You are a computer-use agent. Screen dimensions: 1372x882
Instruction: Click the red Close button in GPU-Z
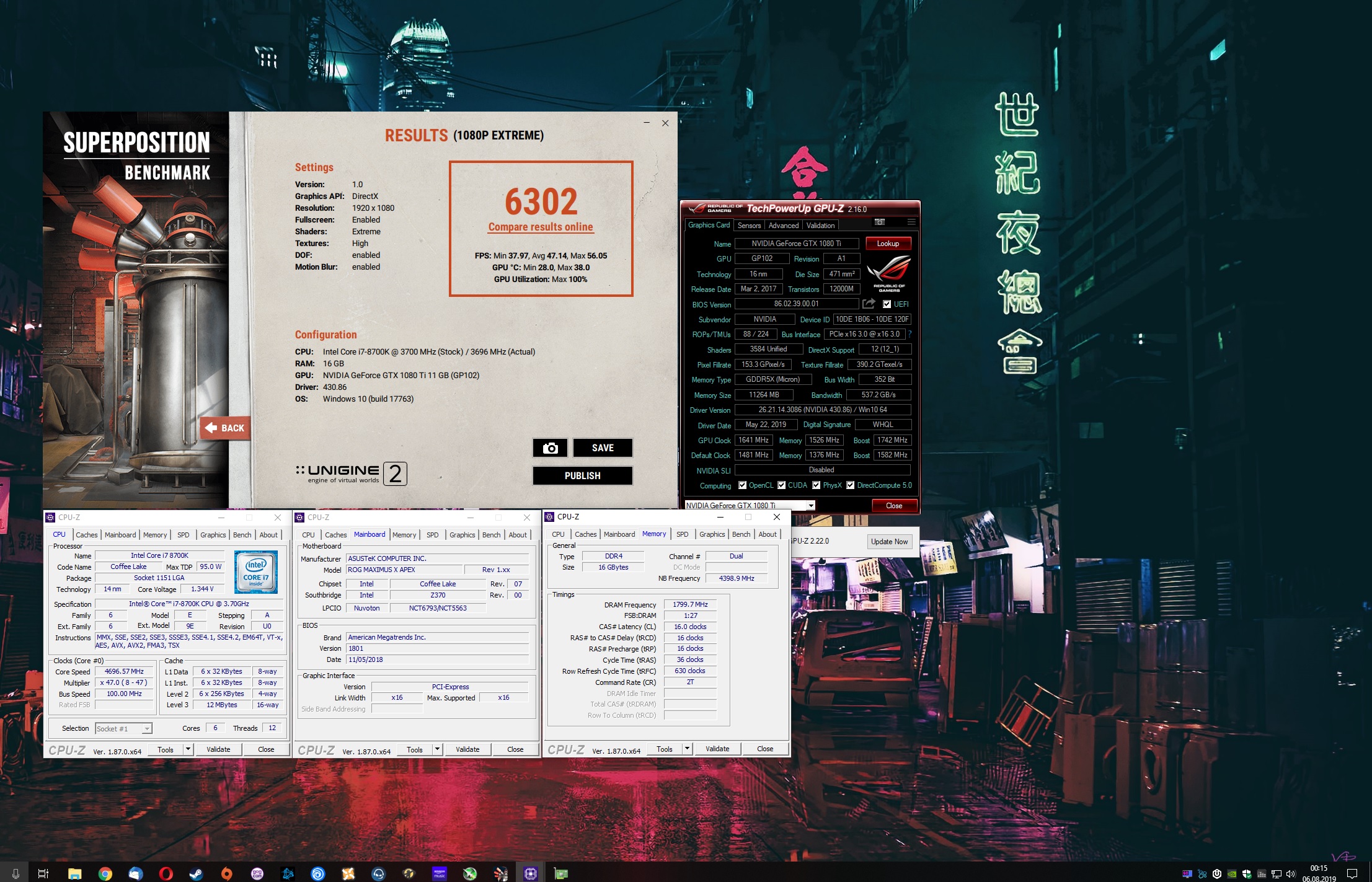894,505
